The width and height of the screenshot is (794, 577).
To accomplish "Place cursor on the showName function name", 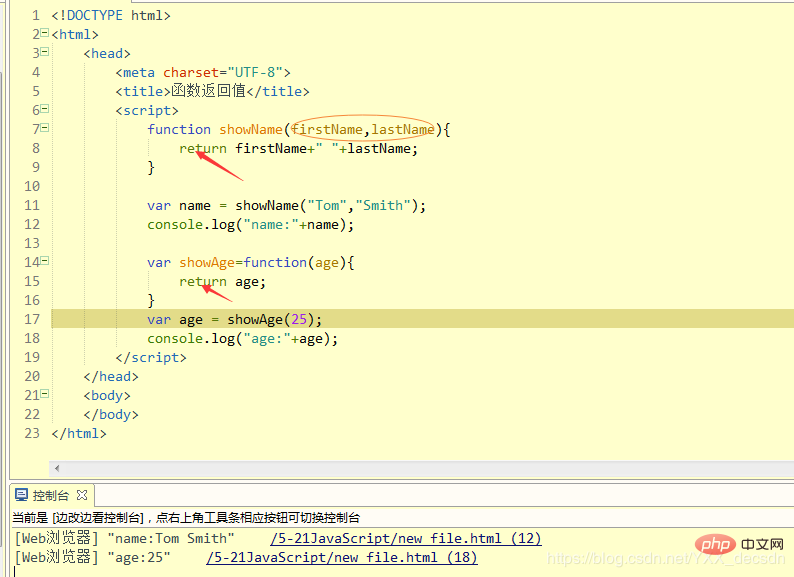I will tap(250, 129).
